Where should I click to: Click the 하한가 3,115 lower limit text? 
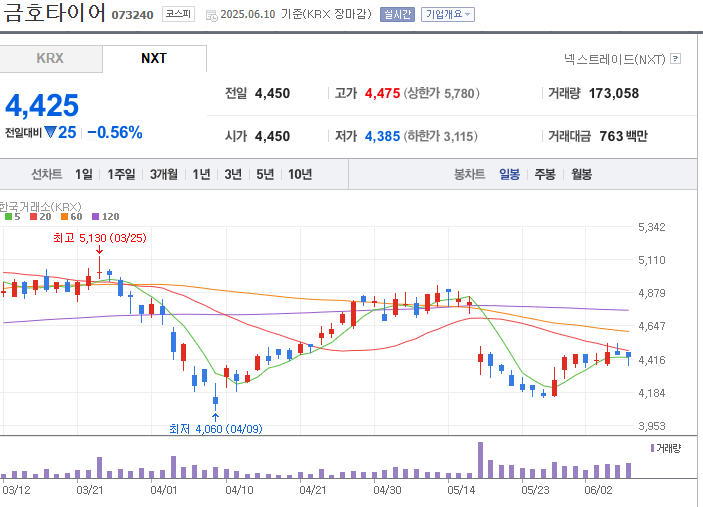point(441,136)
